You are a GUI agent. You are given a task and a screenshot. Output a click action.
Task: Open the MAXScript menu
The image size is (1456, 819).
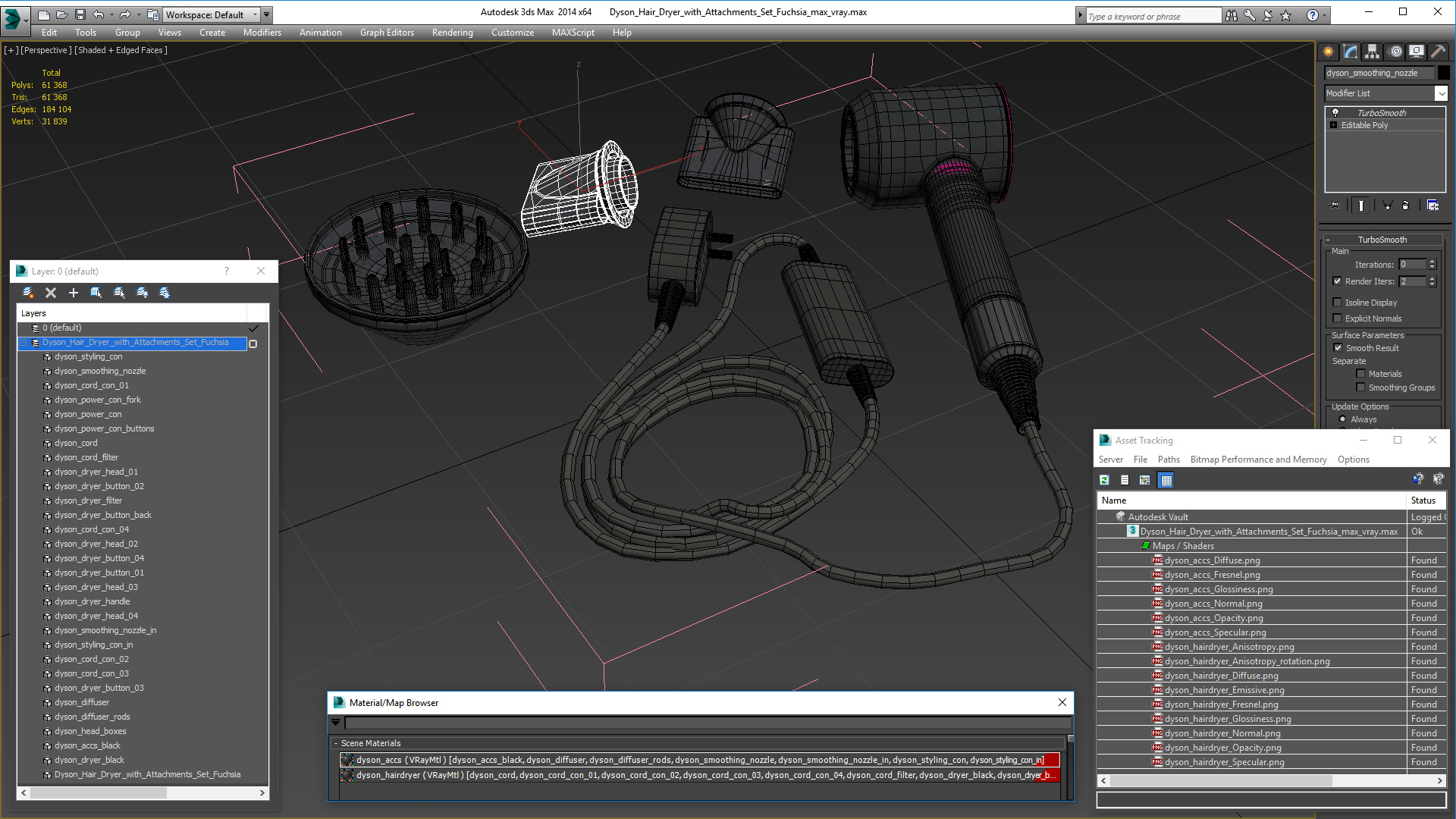coord(573,33)
